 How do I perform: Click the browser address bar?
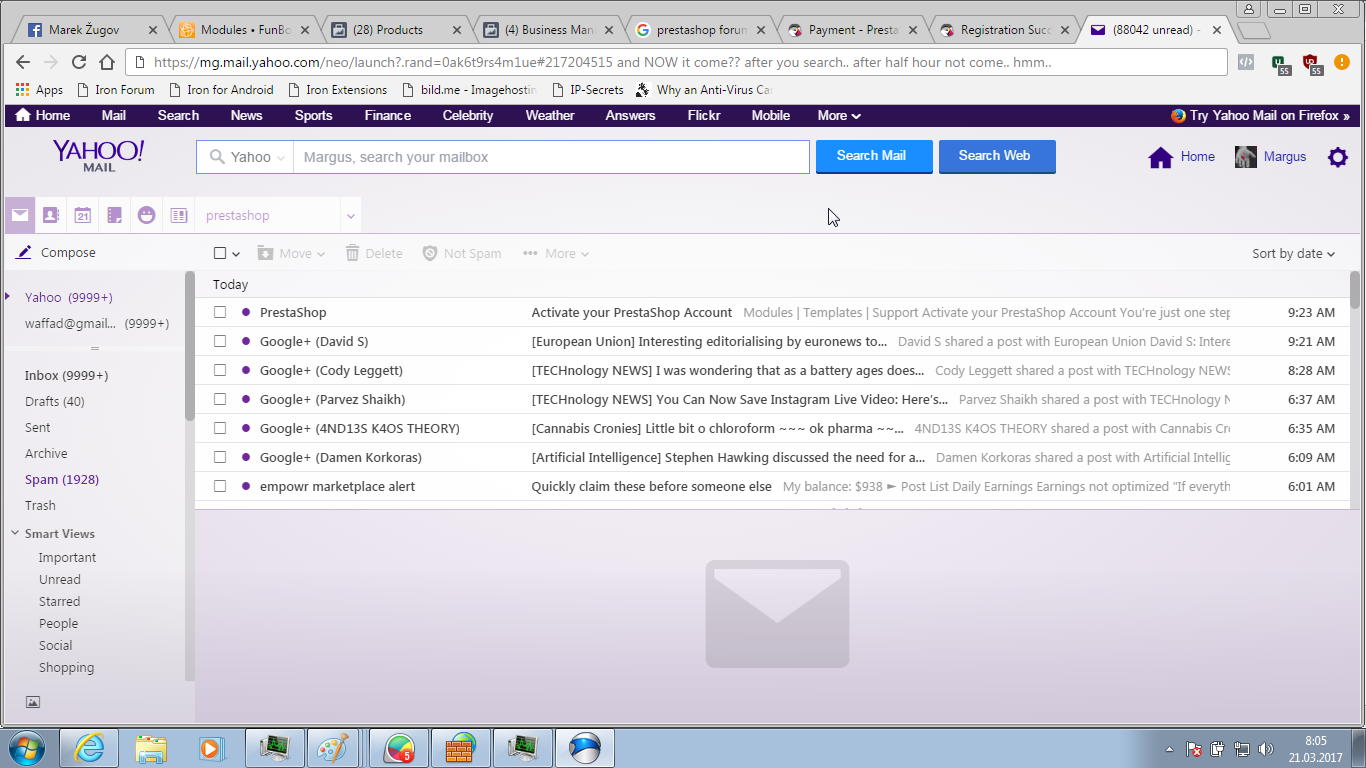676,62
